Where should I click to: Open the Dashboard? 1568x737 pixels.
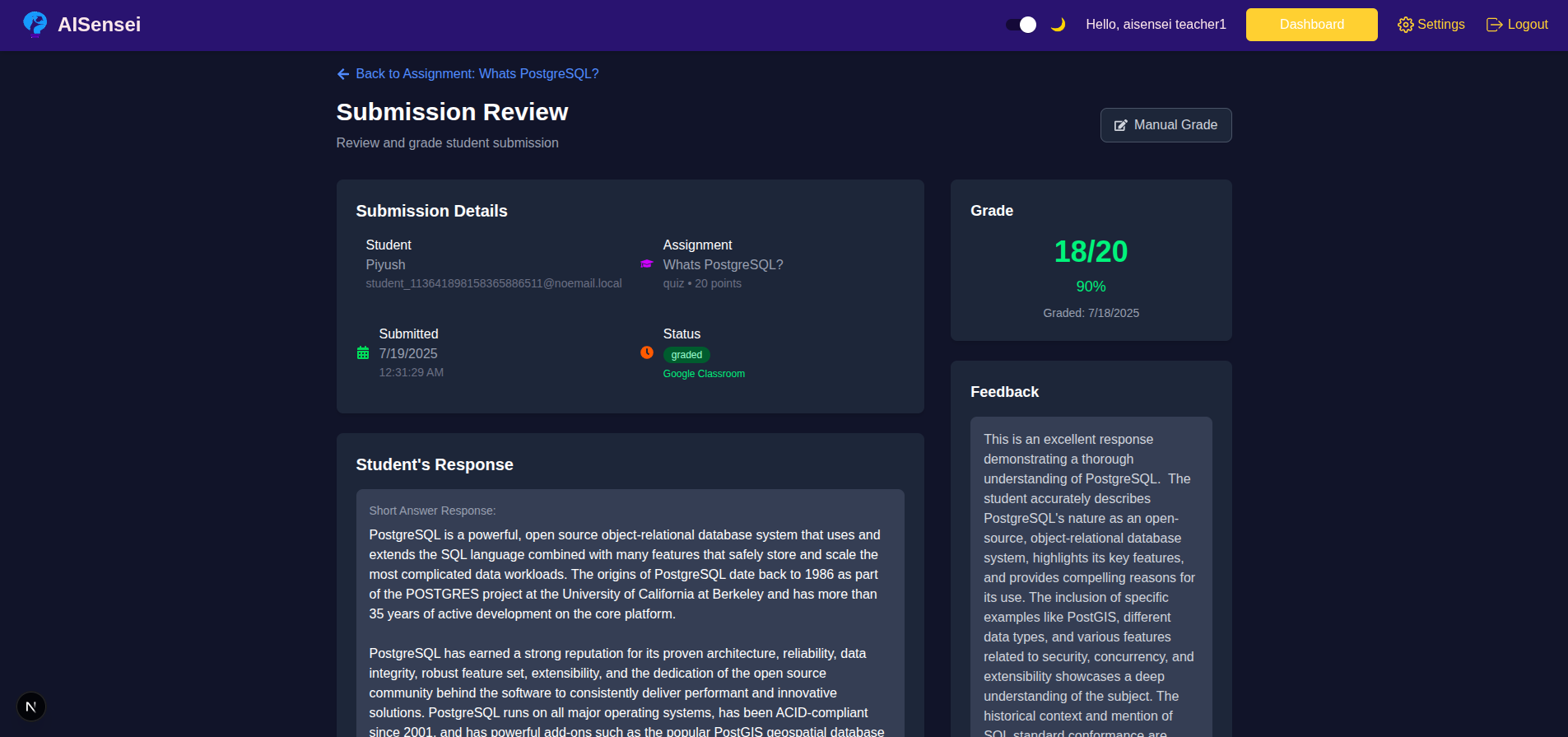(x=1311, y=25)
